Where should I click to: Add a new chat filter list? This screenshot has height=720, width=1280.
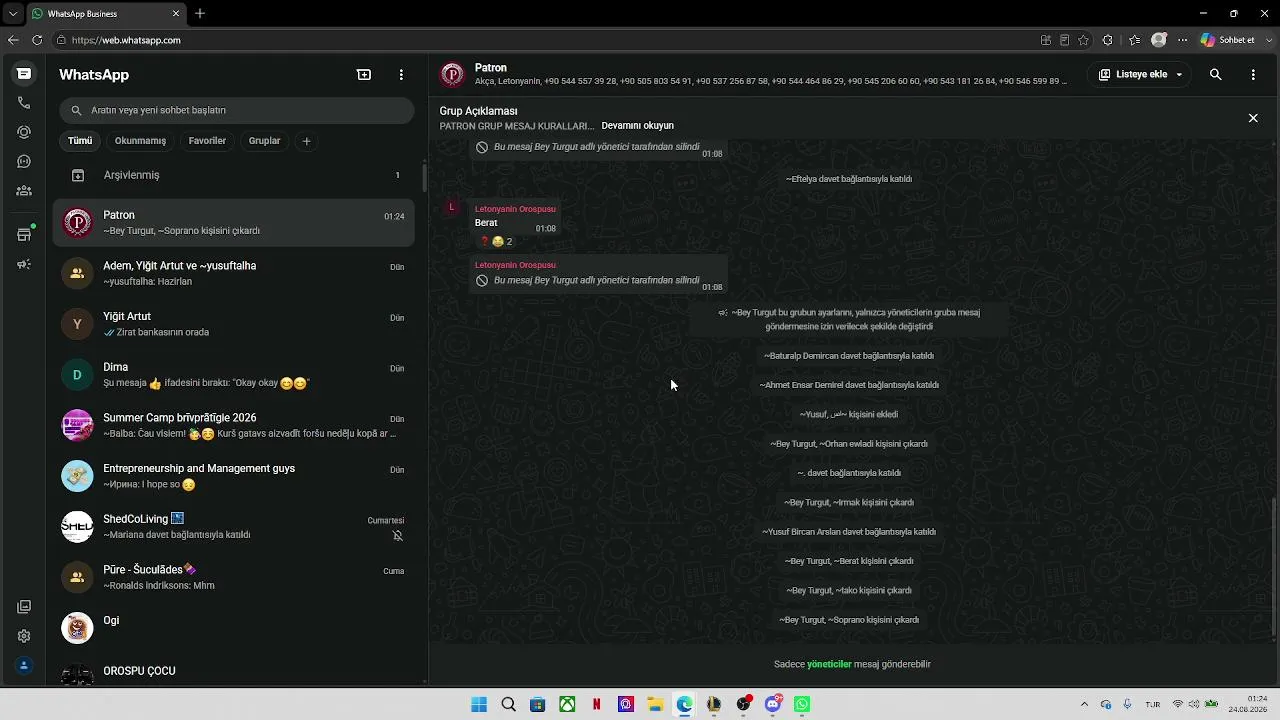pos(307,141)
